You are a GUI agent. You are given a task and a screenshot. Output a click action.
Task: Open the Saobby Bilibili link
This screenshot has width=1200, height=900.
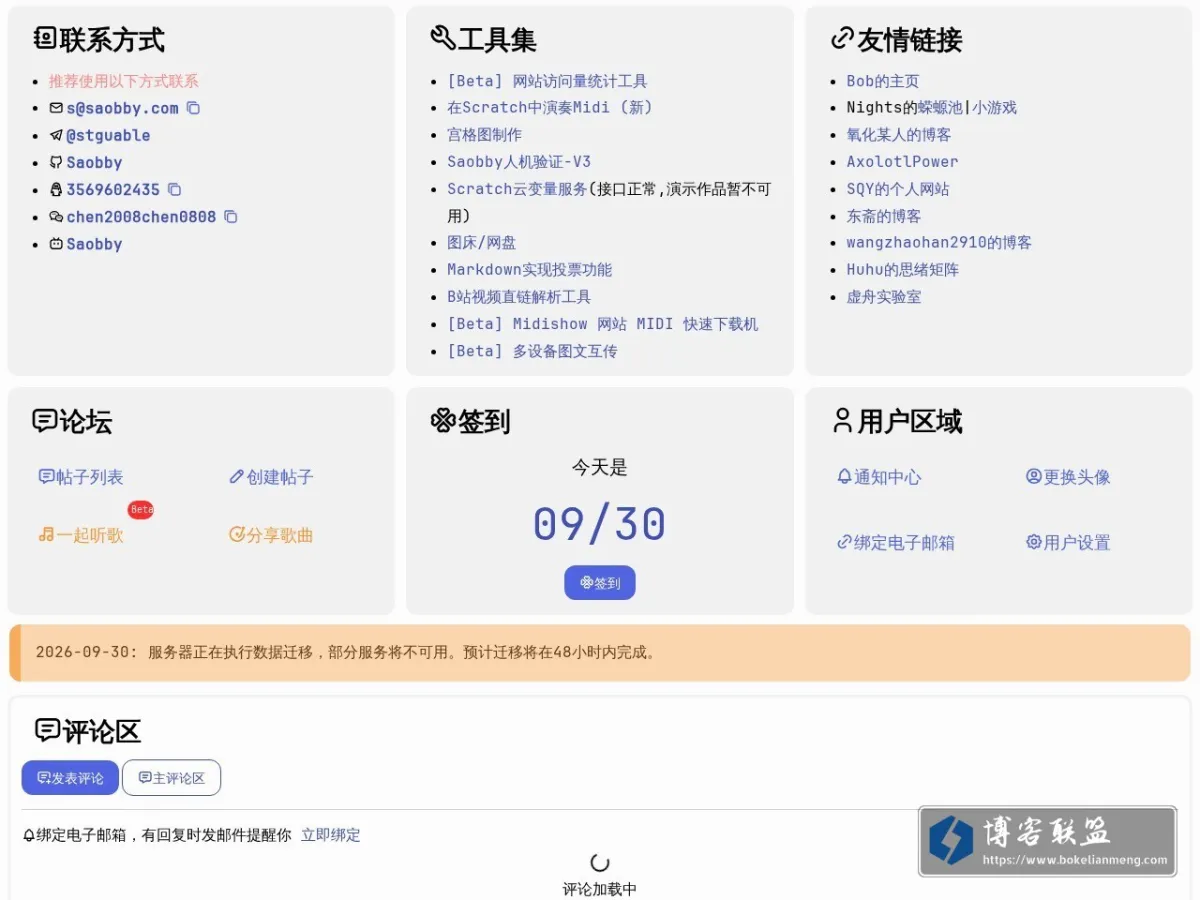tap(94, 243)
